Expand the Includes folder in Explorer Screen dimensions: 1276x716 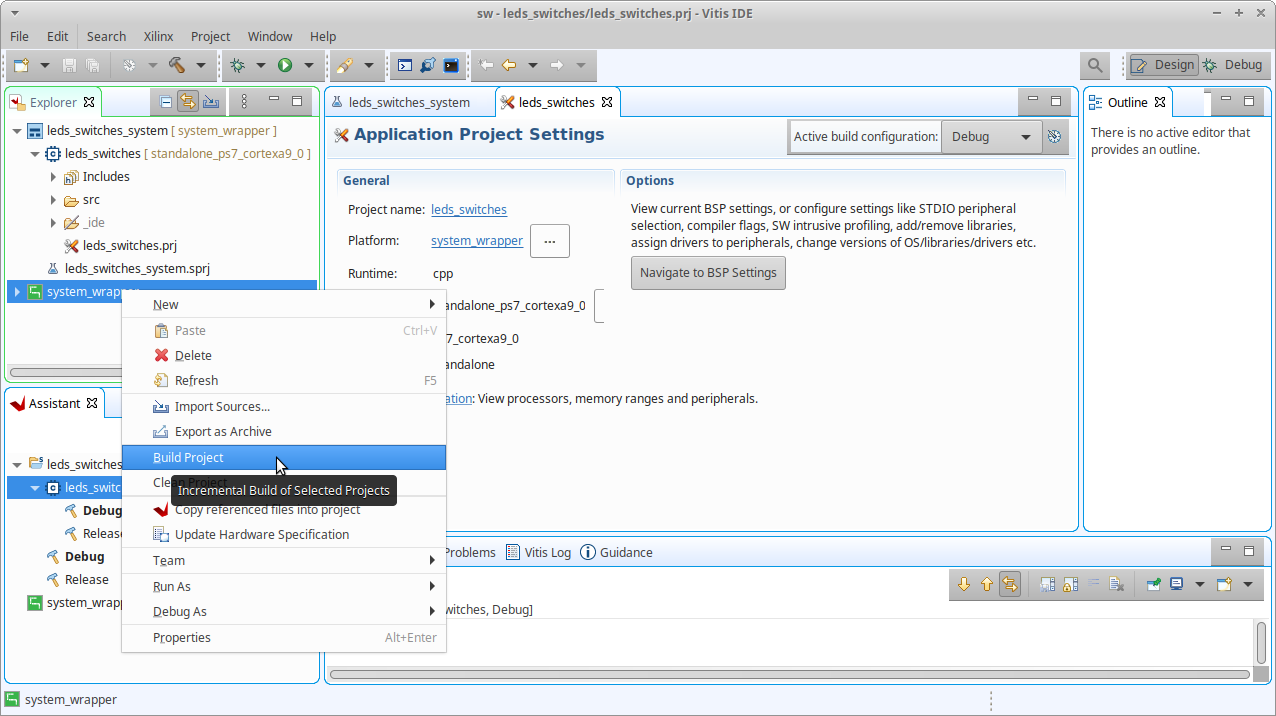tap(54, 177)
